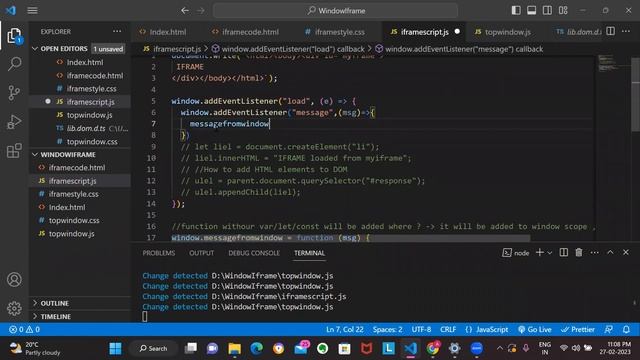Click the editor vertical scrollbar
The height and width of the screenshot is (360, 640).
(x=636, y=95)
